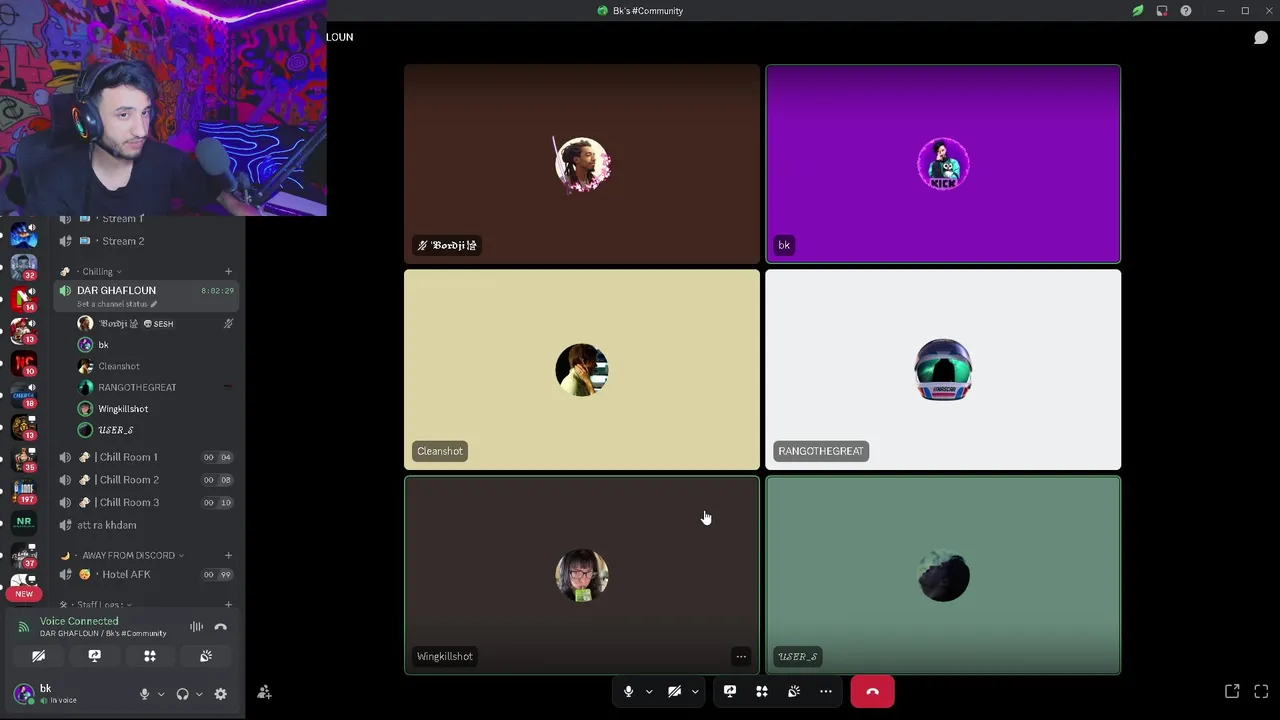Open Wingkillshot user in channel list

tap(155, 409)
